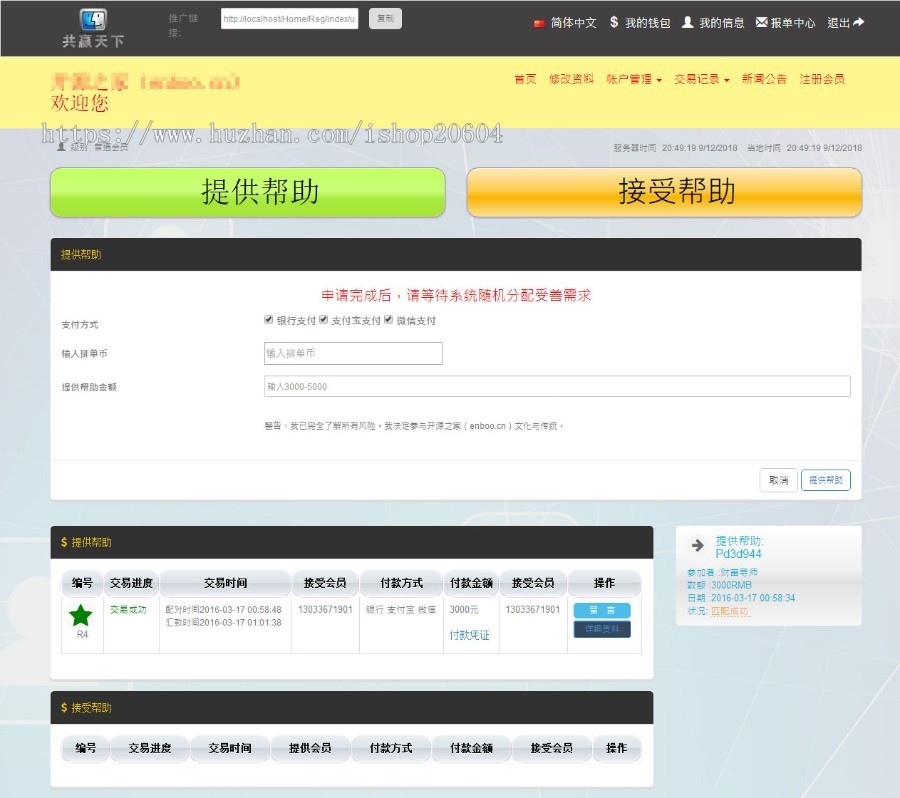The height and width of the screenshot is (798, 900).
Task: Click the arrow icon in Pd3d944 card
Action: click(x=697, y=545)
